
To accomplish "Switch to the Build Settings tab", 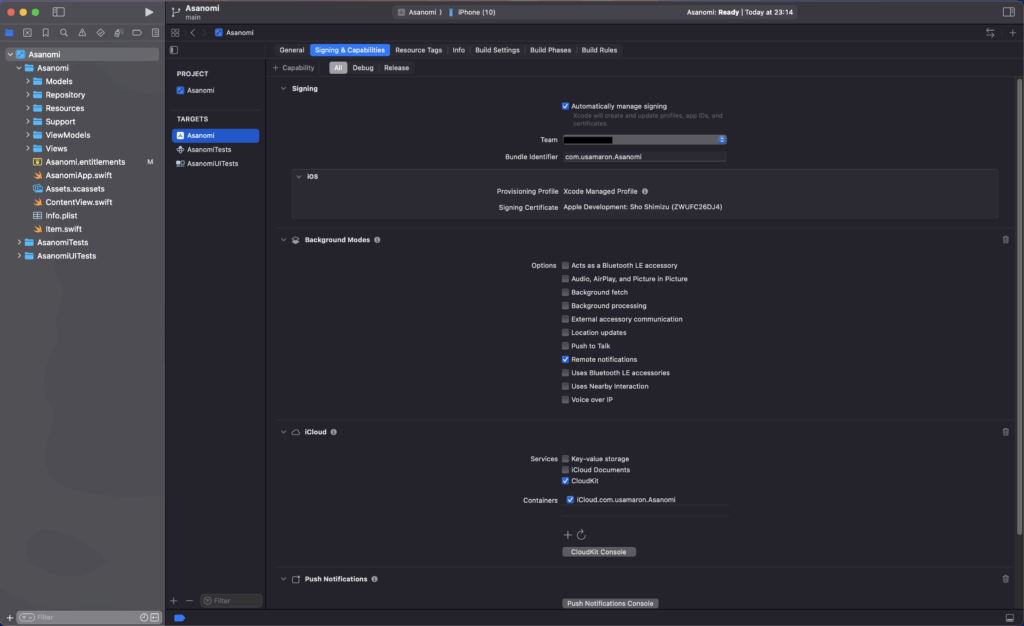I will 497,50.
